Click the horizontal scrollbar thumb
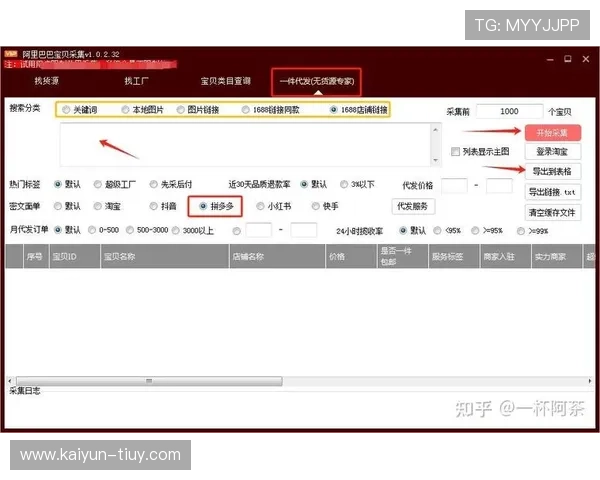Viewport: 600px width, 480px height. point(149,381)
